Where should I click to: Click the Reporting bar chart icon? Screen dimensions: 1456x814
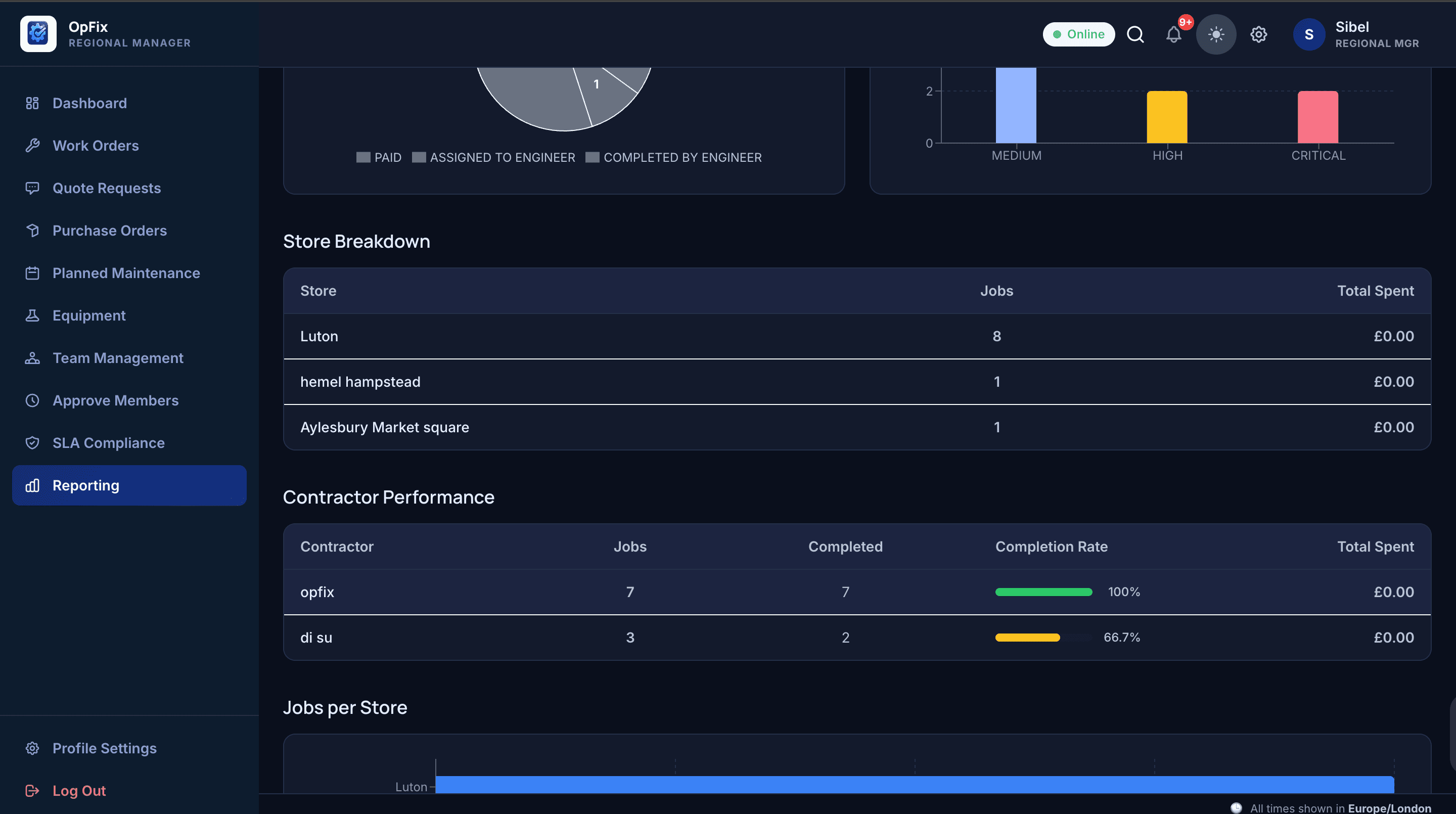[x=32, y=485]
